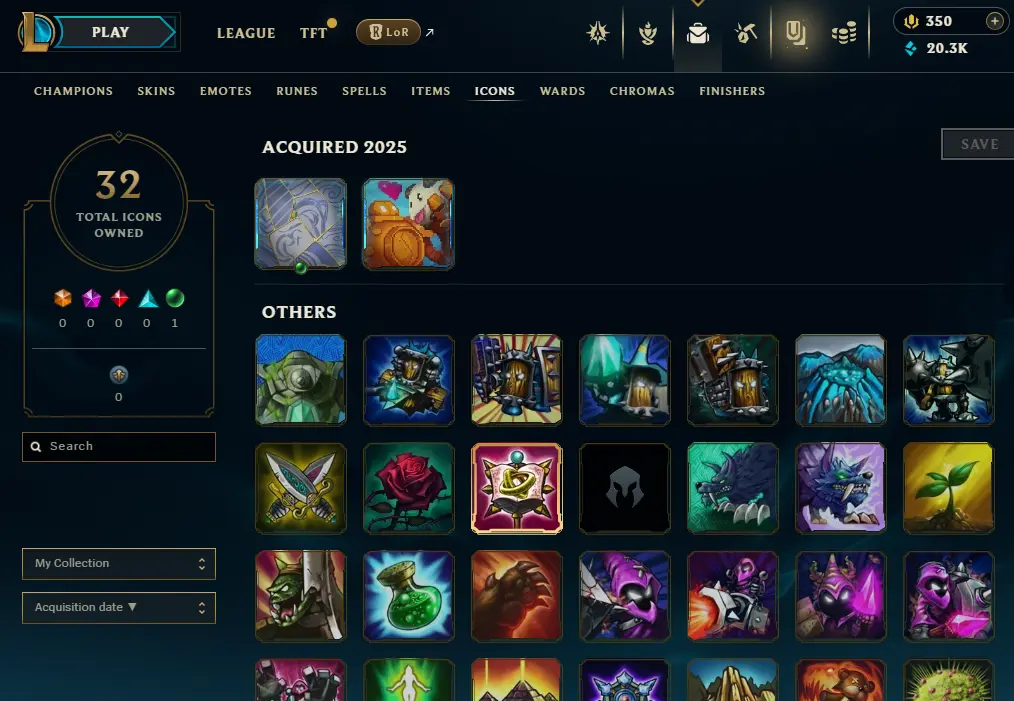The width and height of the screenshot is (1014, 701).
Task: Select the red rose summoner icon
Action: click(409, 488)
